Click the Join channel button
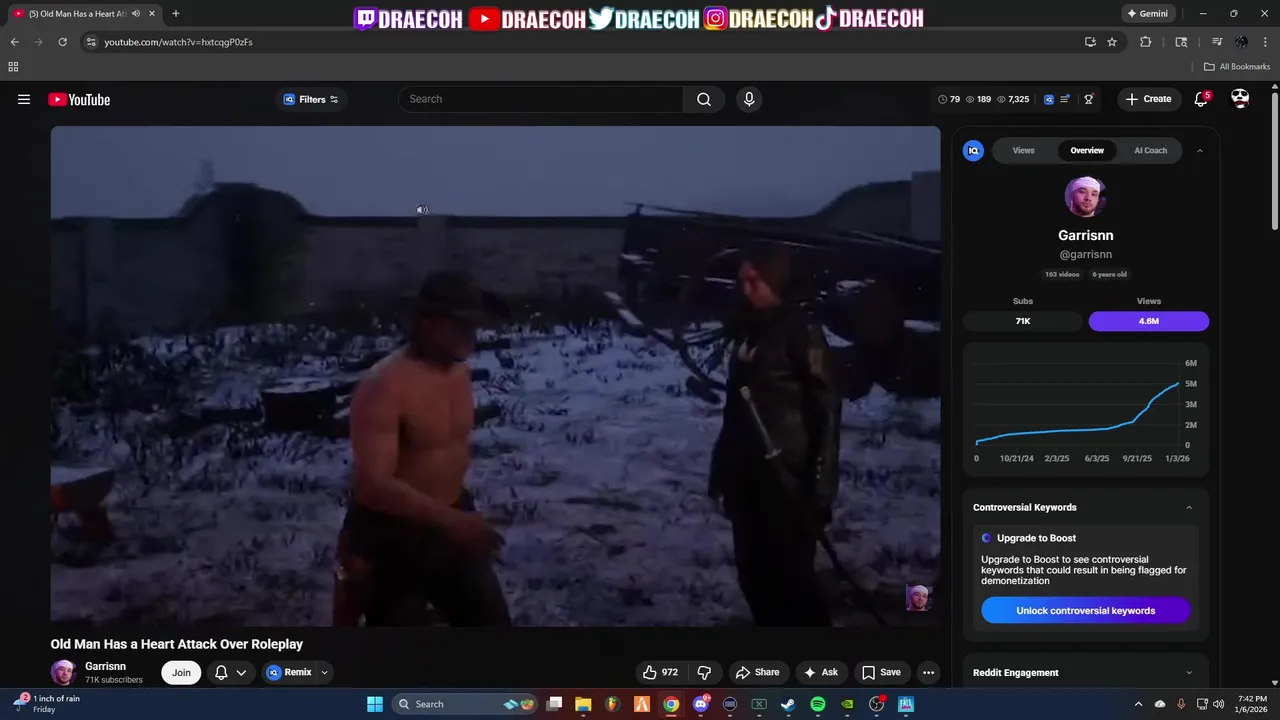This screenshot has width=1280, height=720. 181,672
